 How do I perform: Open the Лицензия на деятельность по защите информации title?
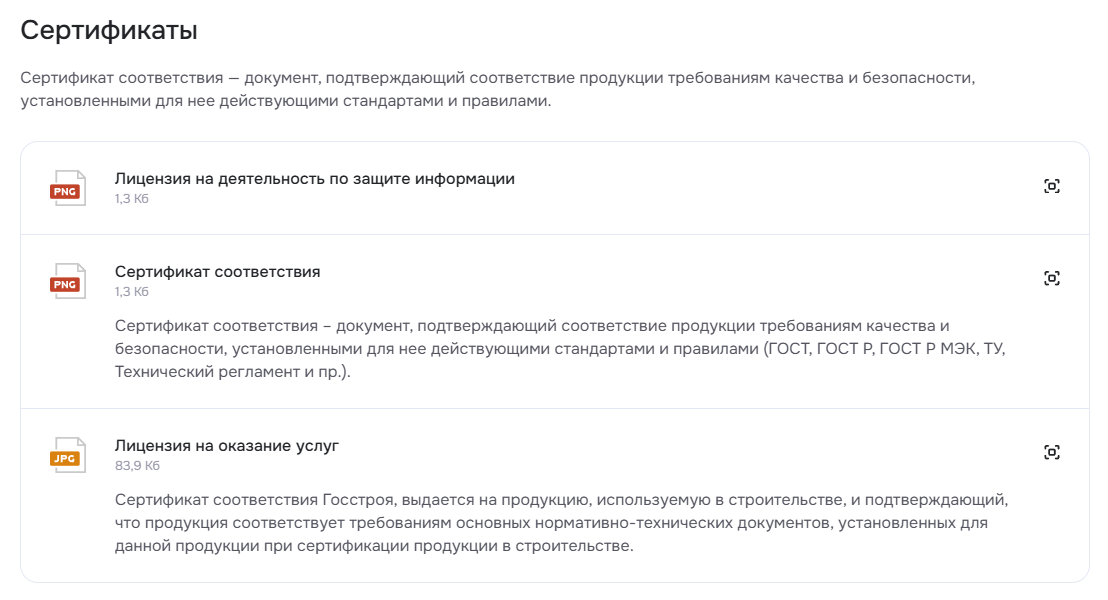tap(314, 179)
